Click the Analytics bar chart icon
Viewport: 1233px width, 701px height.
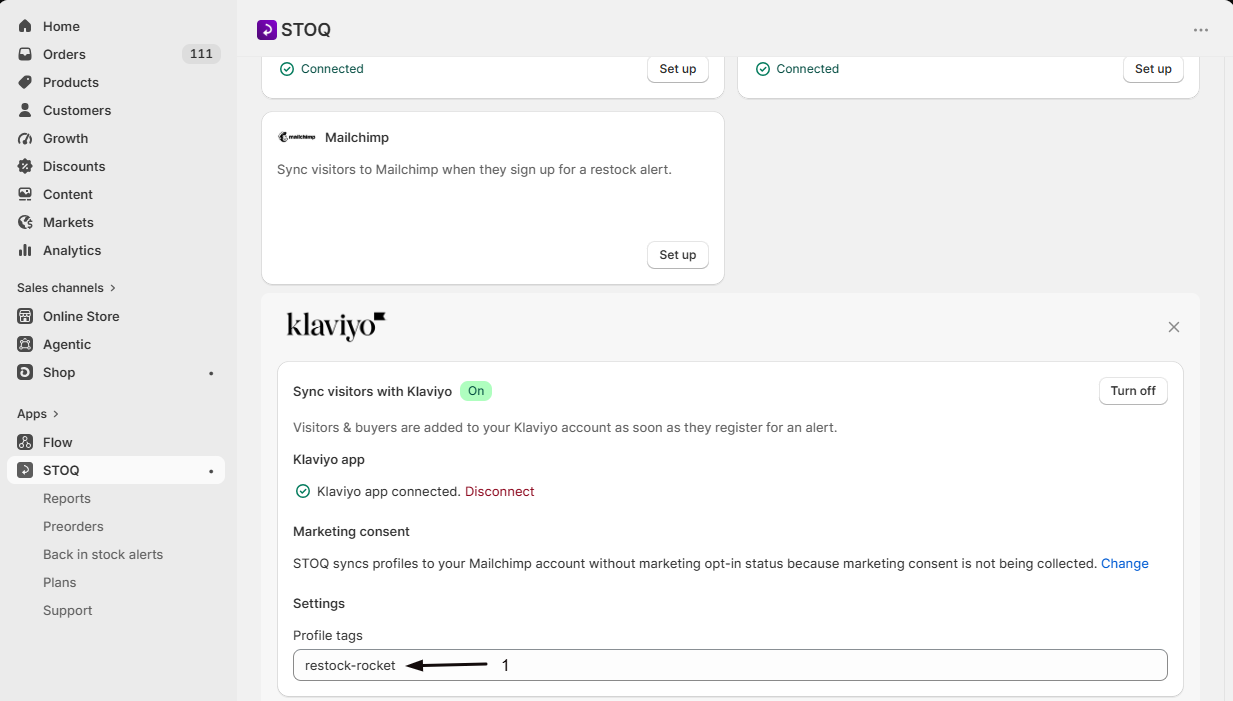[x=25, y=250]
